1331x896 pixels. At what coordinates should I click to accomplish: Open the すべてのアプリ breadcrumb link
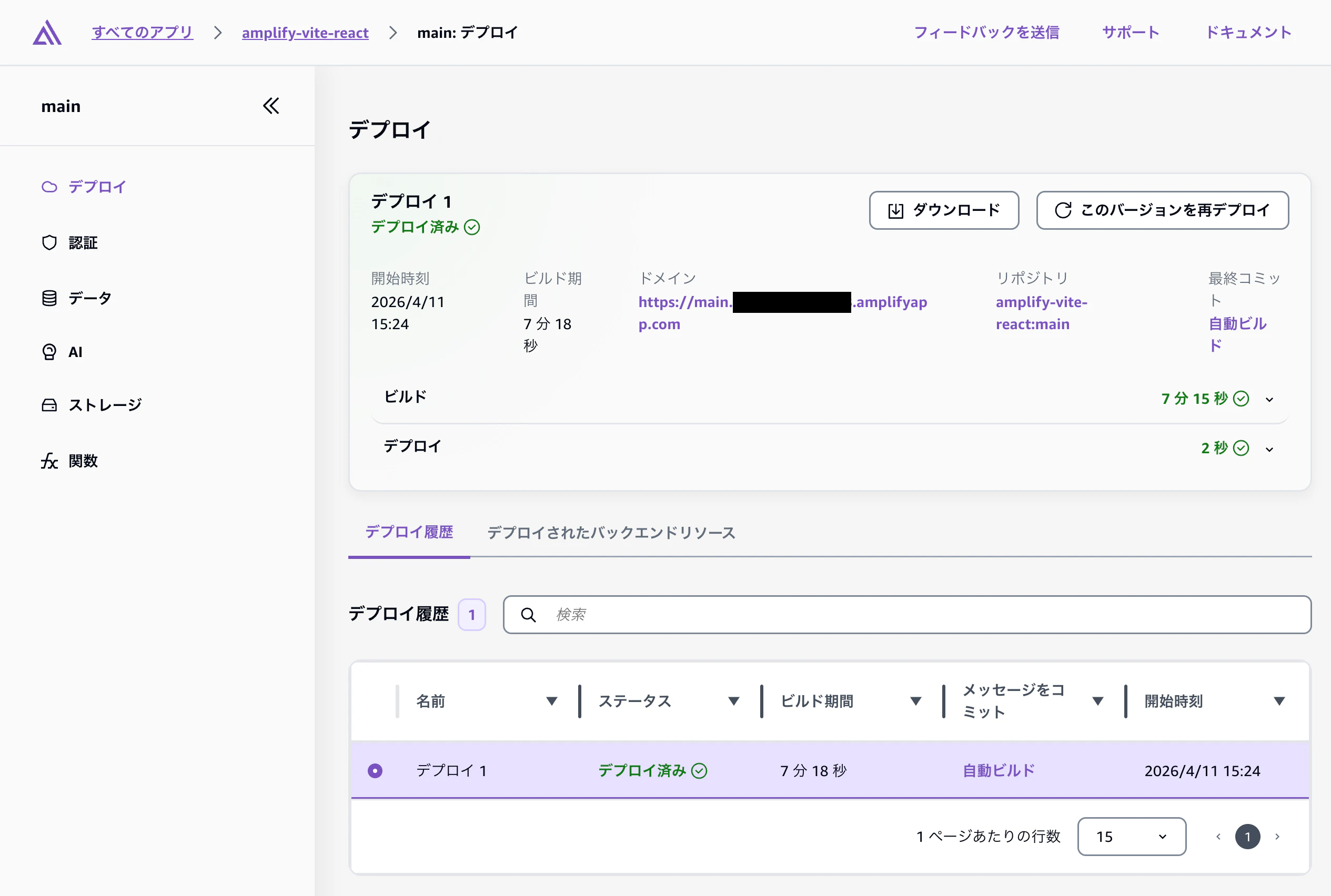tap(143, 33)
